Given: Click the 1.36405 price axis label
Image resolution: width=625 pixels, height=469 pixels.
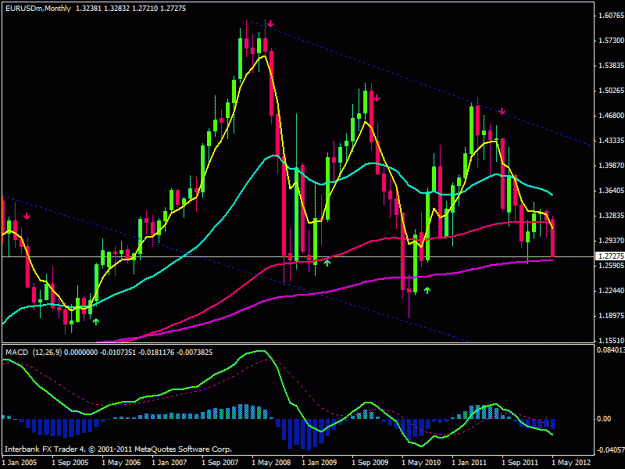Looking at the screenshot, I should (x=611, y=190).
